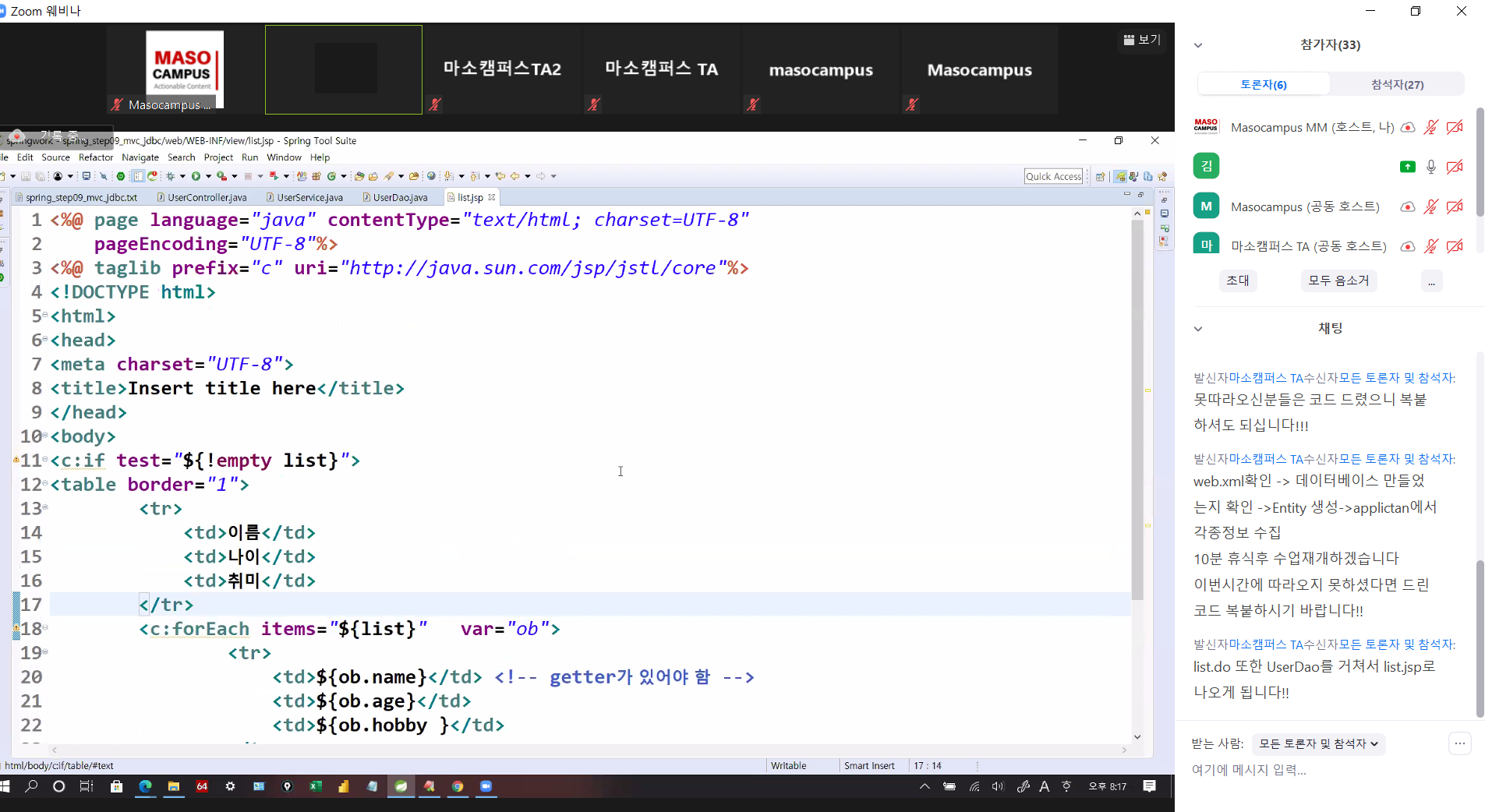Click the green Run button in toolbar
The height and width of the screenshot is (812, 1485).
click(196, 176)
